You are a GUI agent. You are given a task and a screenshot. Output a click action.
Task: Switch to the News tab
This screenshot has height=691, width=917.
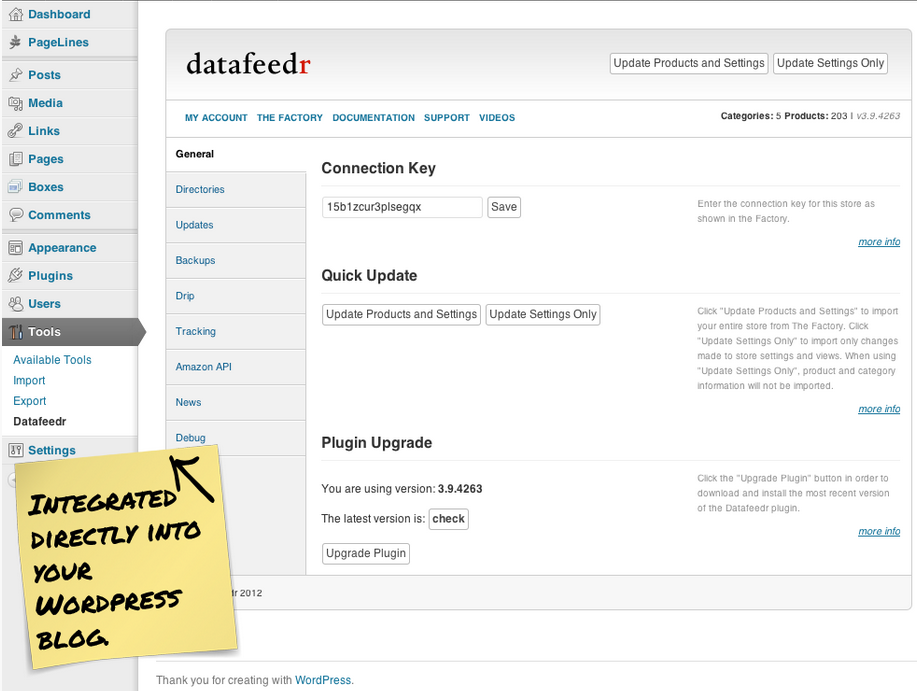(236, 402)
